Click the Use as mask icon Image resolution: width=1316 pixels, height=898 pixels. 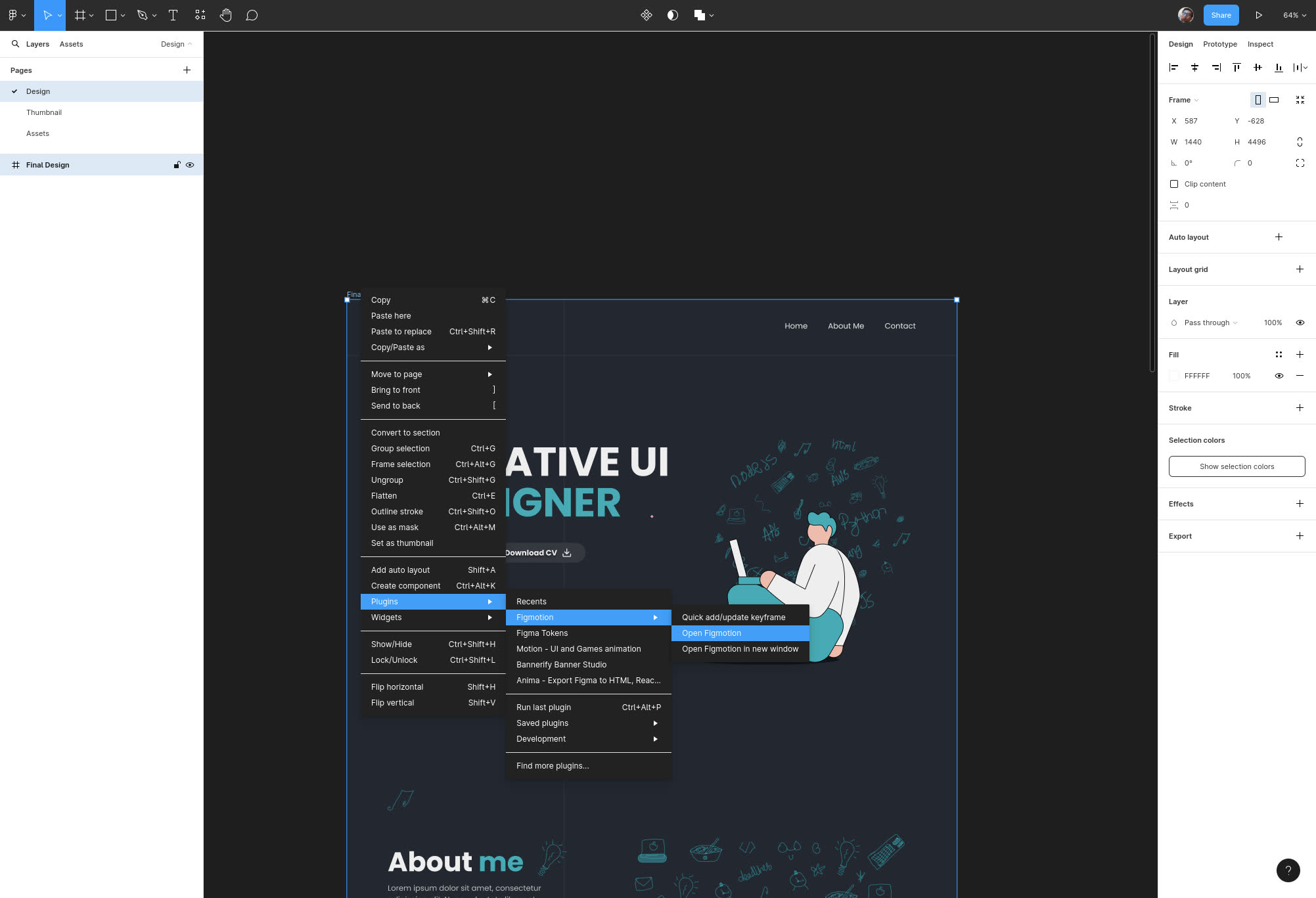pos(673,15)
